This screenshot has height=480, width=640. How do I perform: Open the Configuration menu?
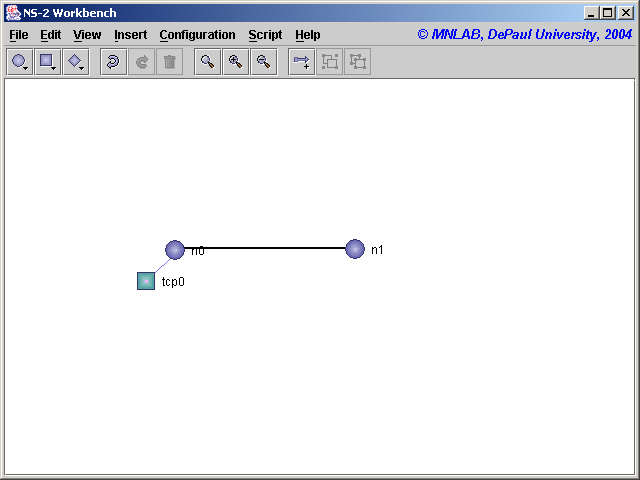click(x=198, y=35)
